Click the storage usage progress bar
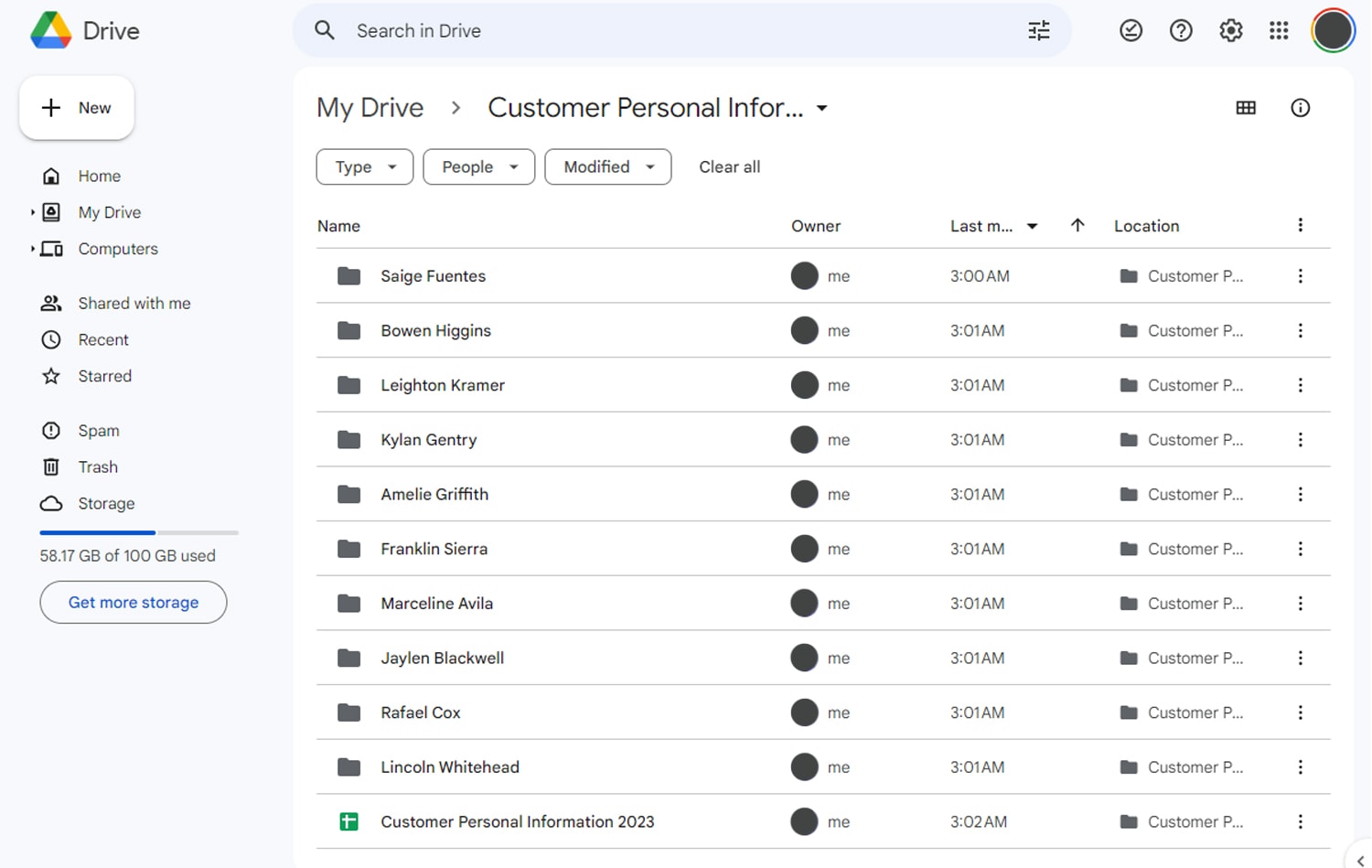 pyautogui.click(x=137, y=532)
